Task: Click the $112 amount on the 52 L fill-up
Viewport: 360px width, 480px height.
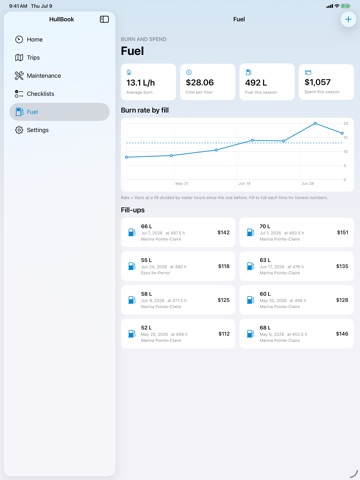Action: click(x=224, y=334)
